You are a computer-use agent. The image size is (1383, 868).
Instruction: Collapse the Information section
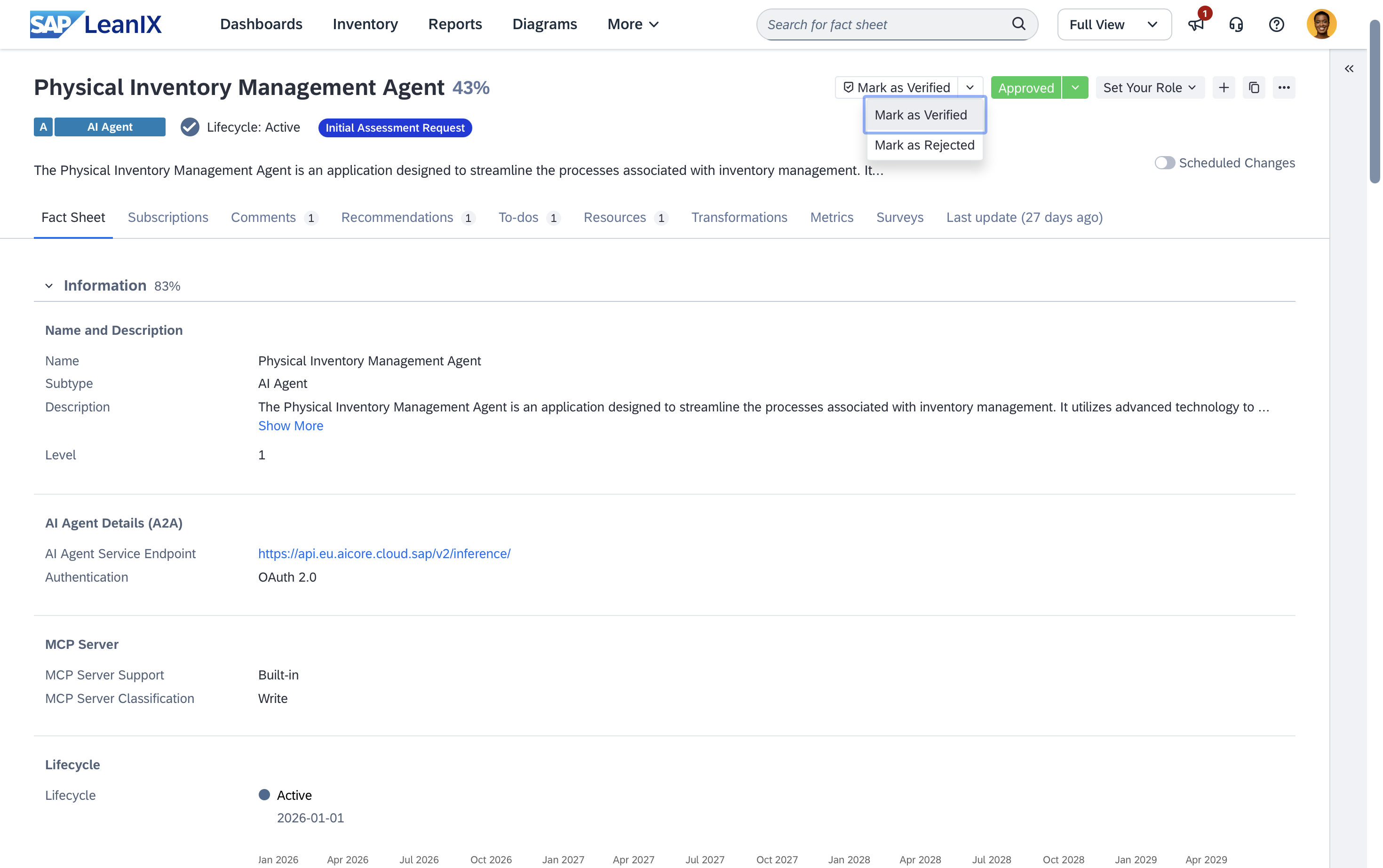[x=49, y=286]
